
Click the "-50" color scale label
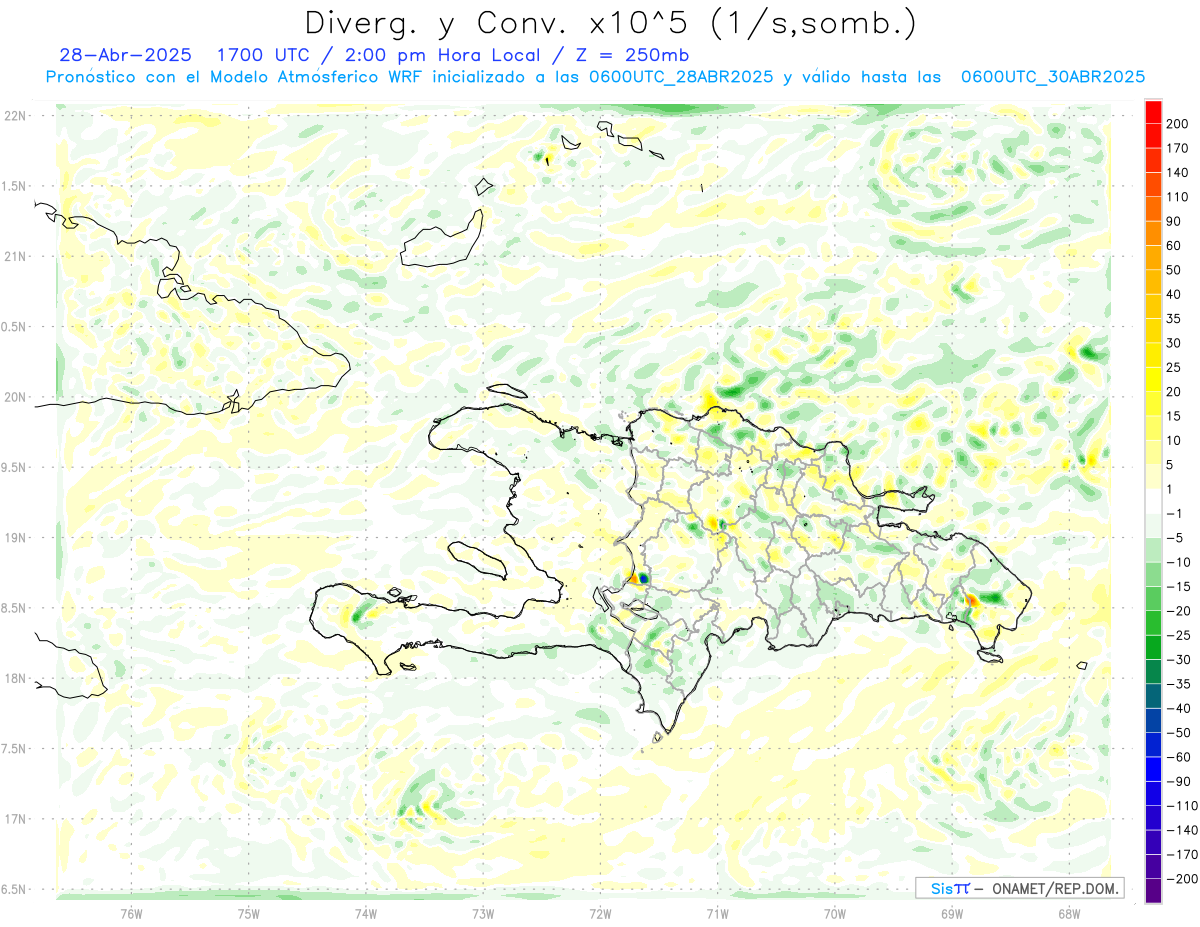point(1177,733)
